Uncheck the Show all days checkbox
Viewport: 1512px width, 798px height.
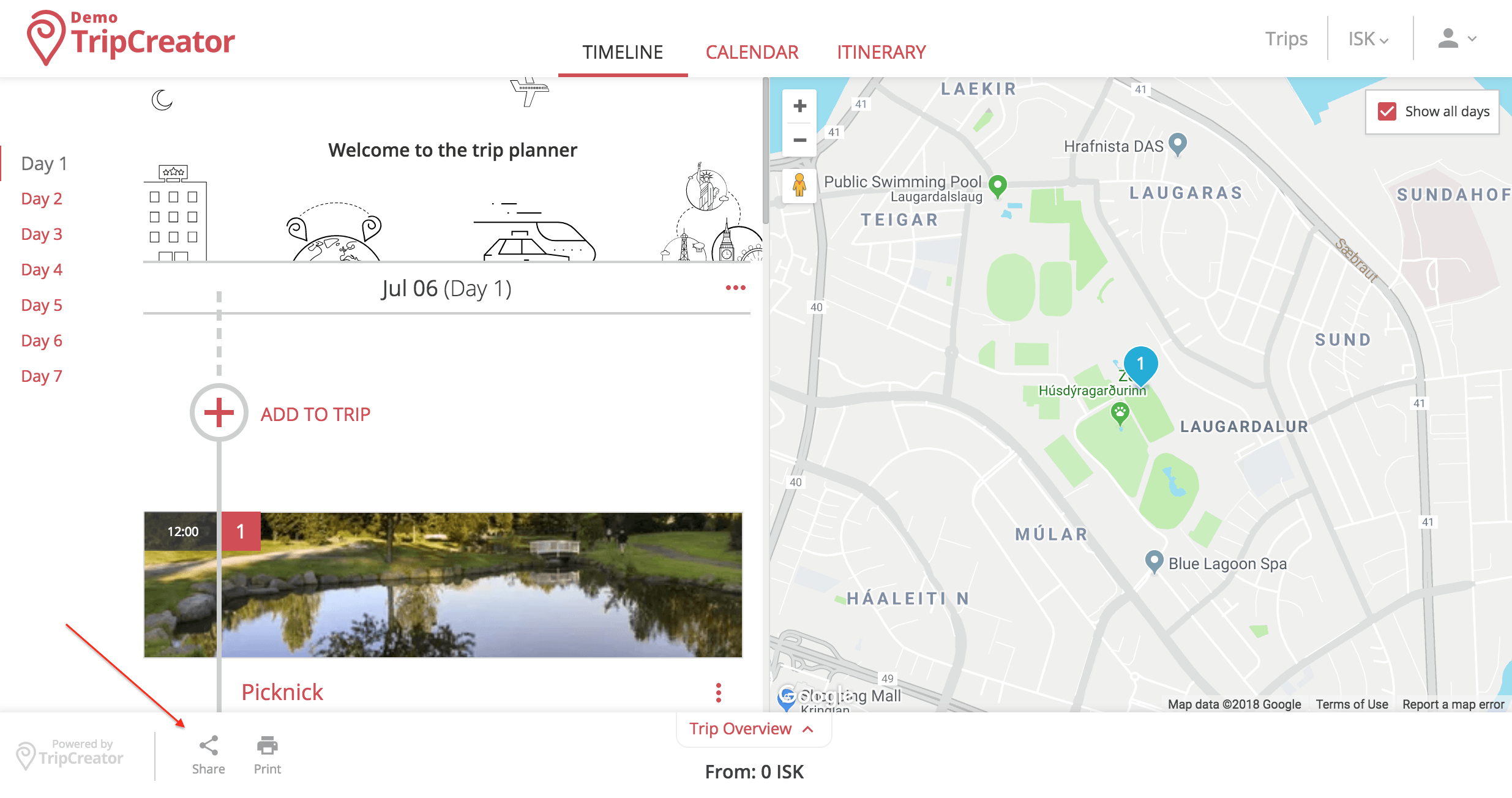click(x=1387, y=111)
